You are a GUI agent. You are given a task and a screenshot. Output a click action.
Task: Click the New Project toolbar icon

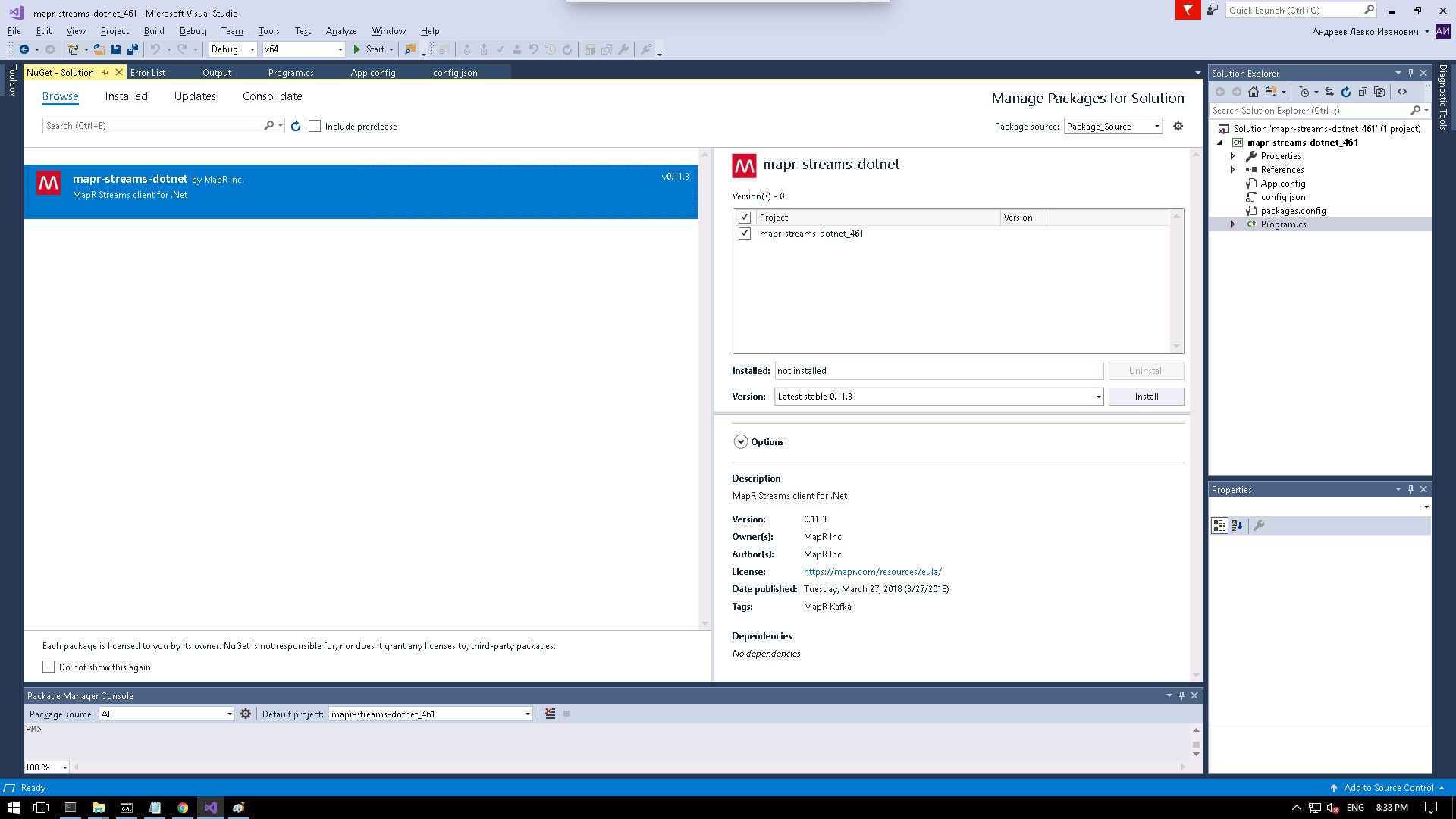pyautogui.click(x=74, y=49)
